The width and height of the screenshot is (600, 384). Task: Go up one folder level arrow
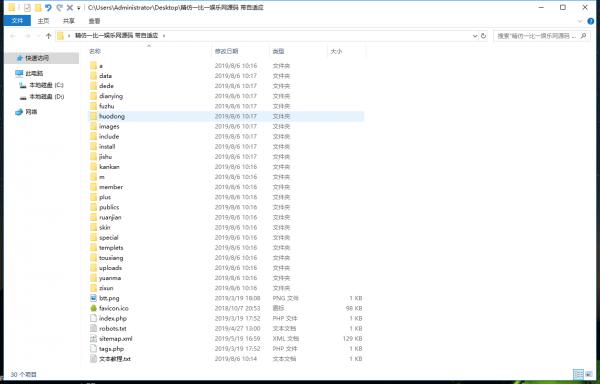(48, 36)
